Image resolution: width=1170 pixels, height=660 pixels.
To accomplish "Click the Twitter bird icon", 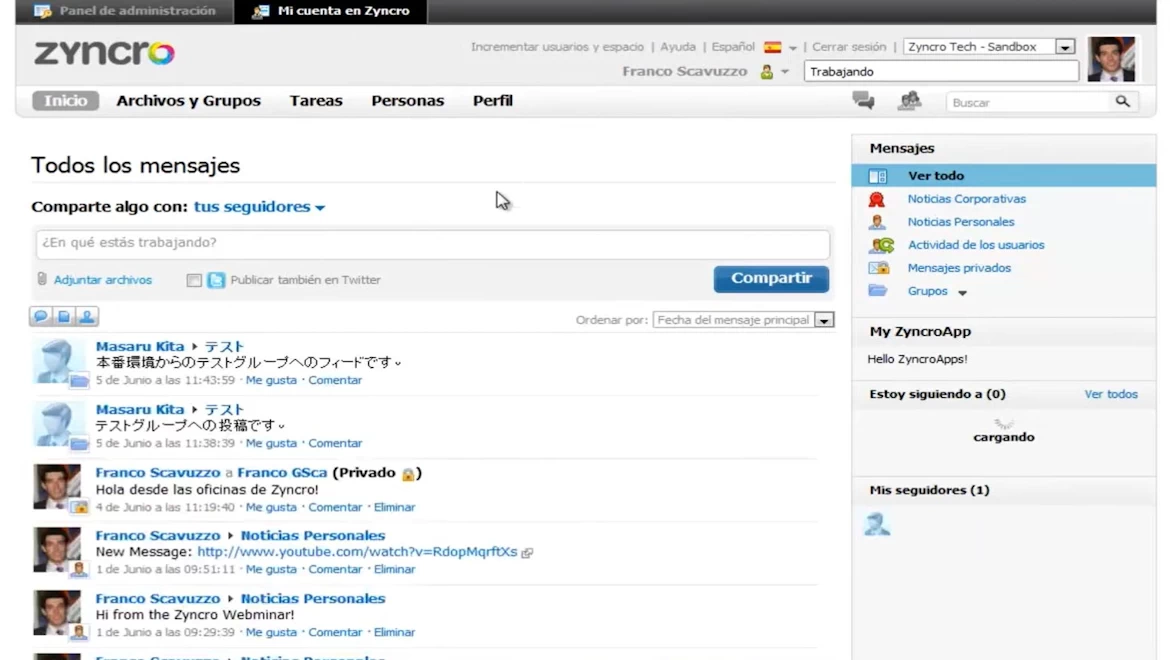I will 216,280.
